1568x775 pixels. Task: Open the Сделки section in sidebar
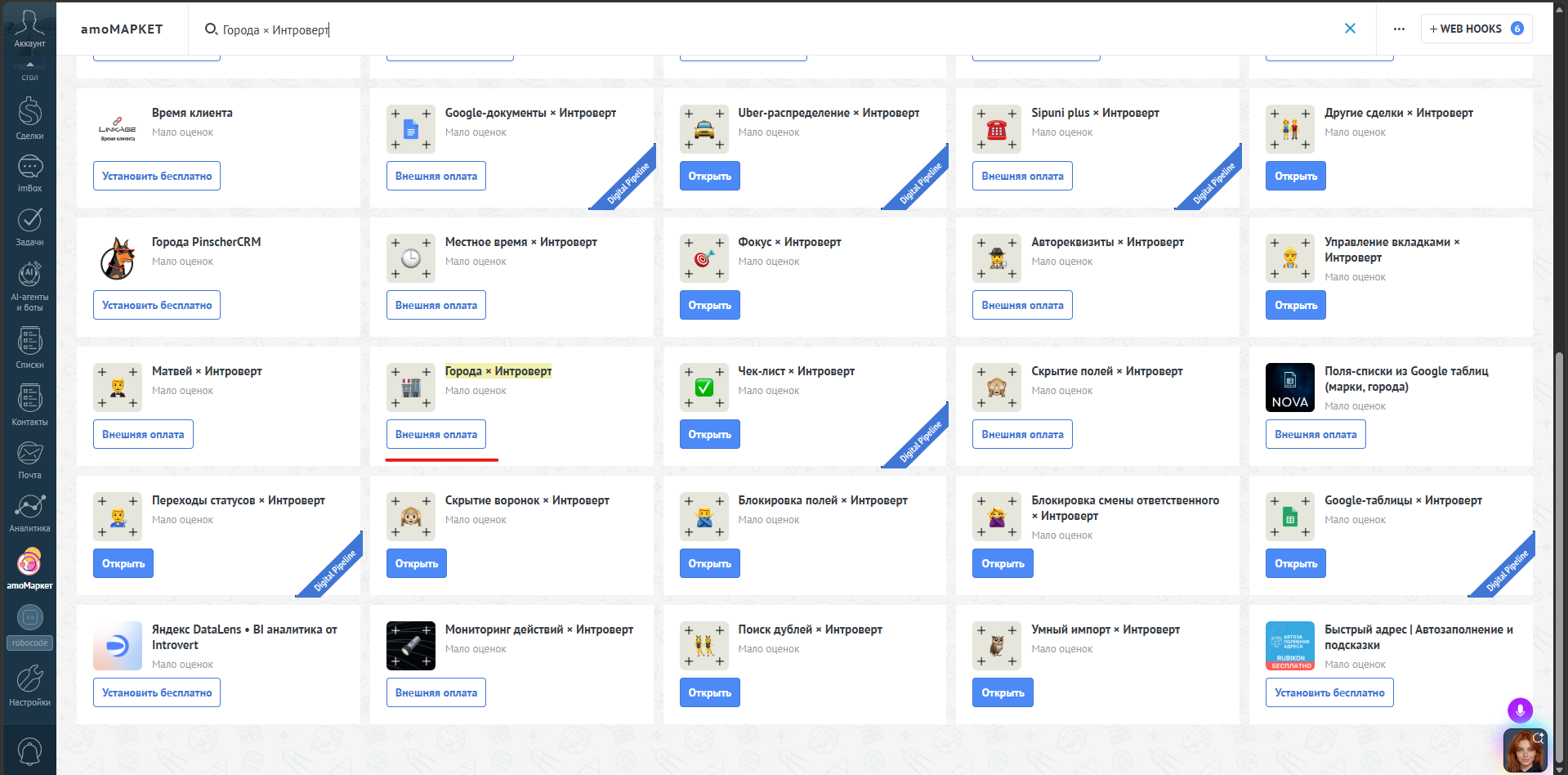[x=29, y=119]
